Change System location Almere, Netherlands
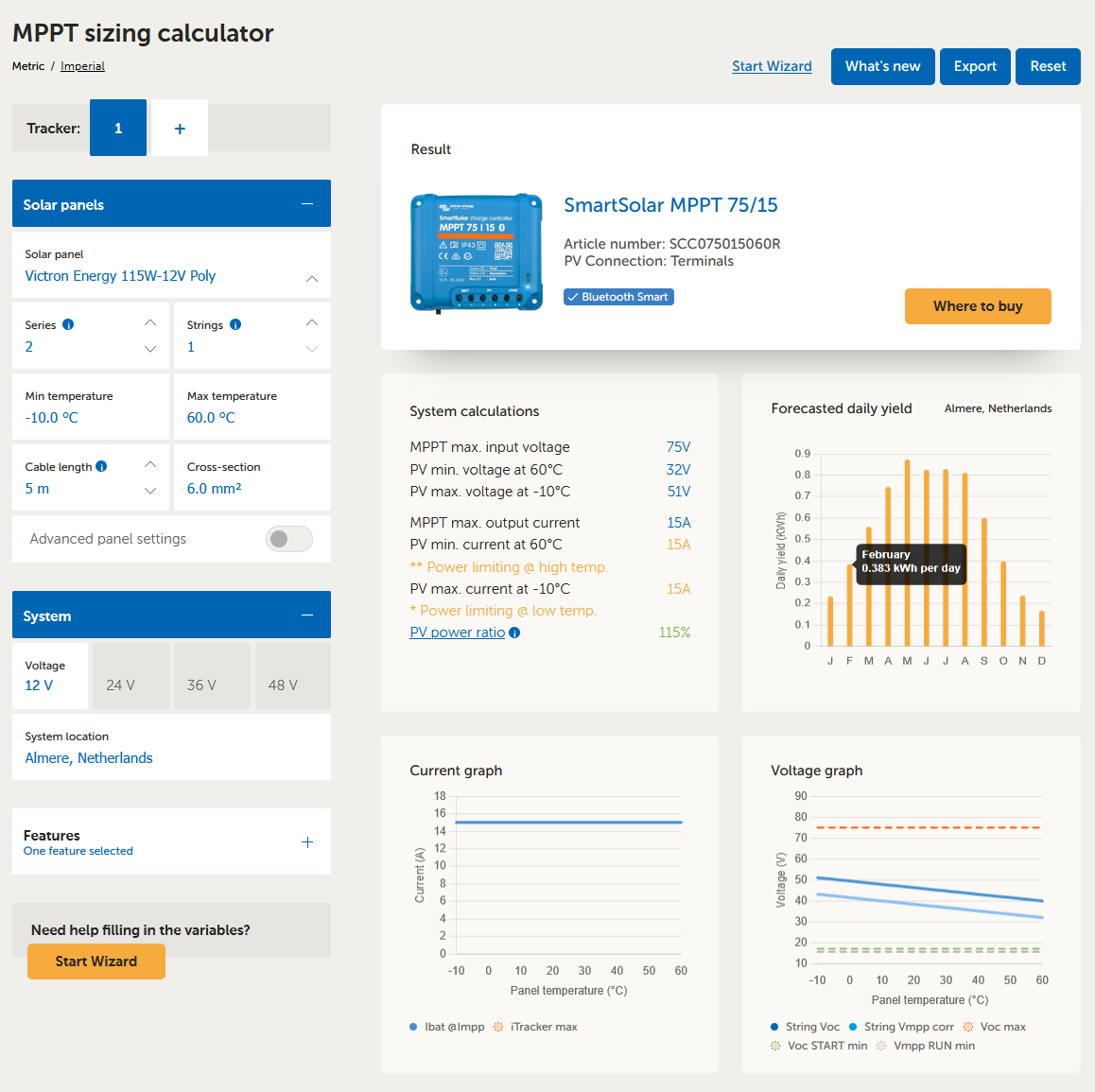The height and width of the screenshot is (1092, 1095). pos(171,747)
